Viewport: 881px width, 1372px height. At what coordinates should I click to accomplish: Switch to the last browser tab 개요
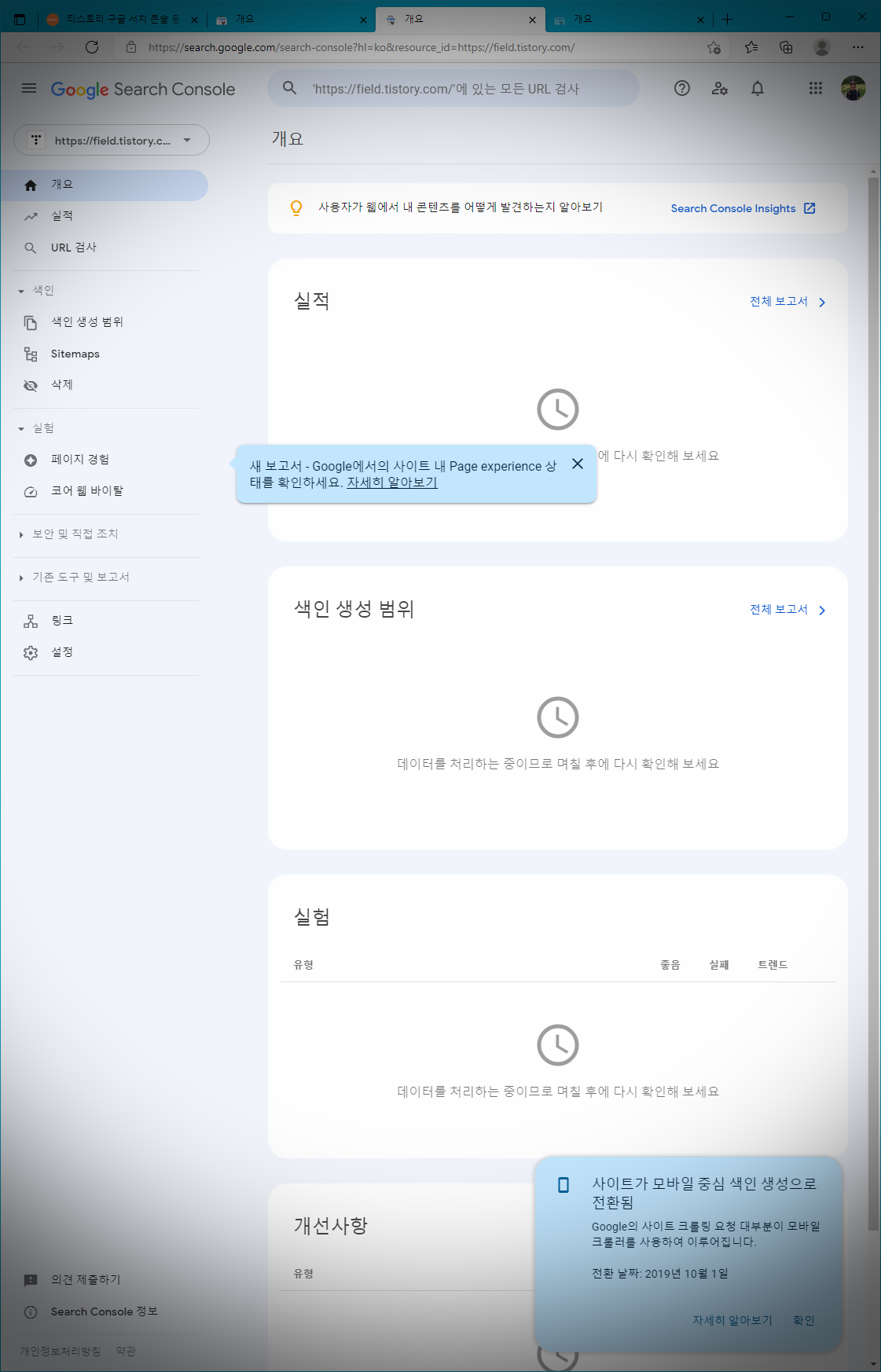pyautogui.click(x=629, y=20)
